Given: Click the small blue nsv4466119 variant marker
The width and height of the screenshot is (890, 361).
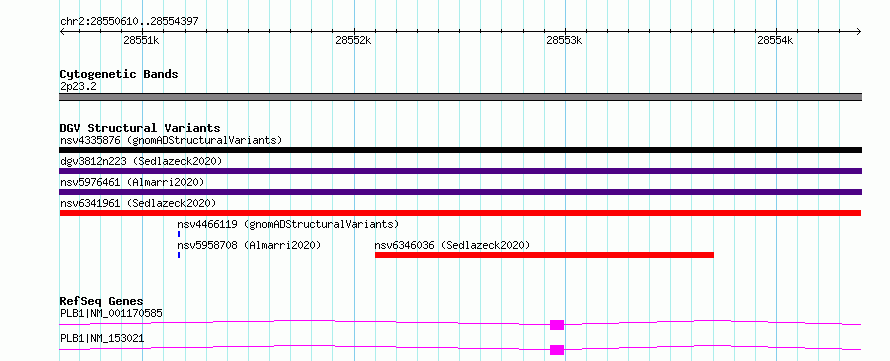Looking at the screenshot, I should (179, 234).
